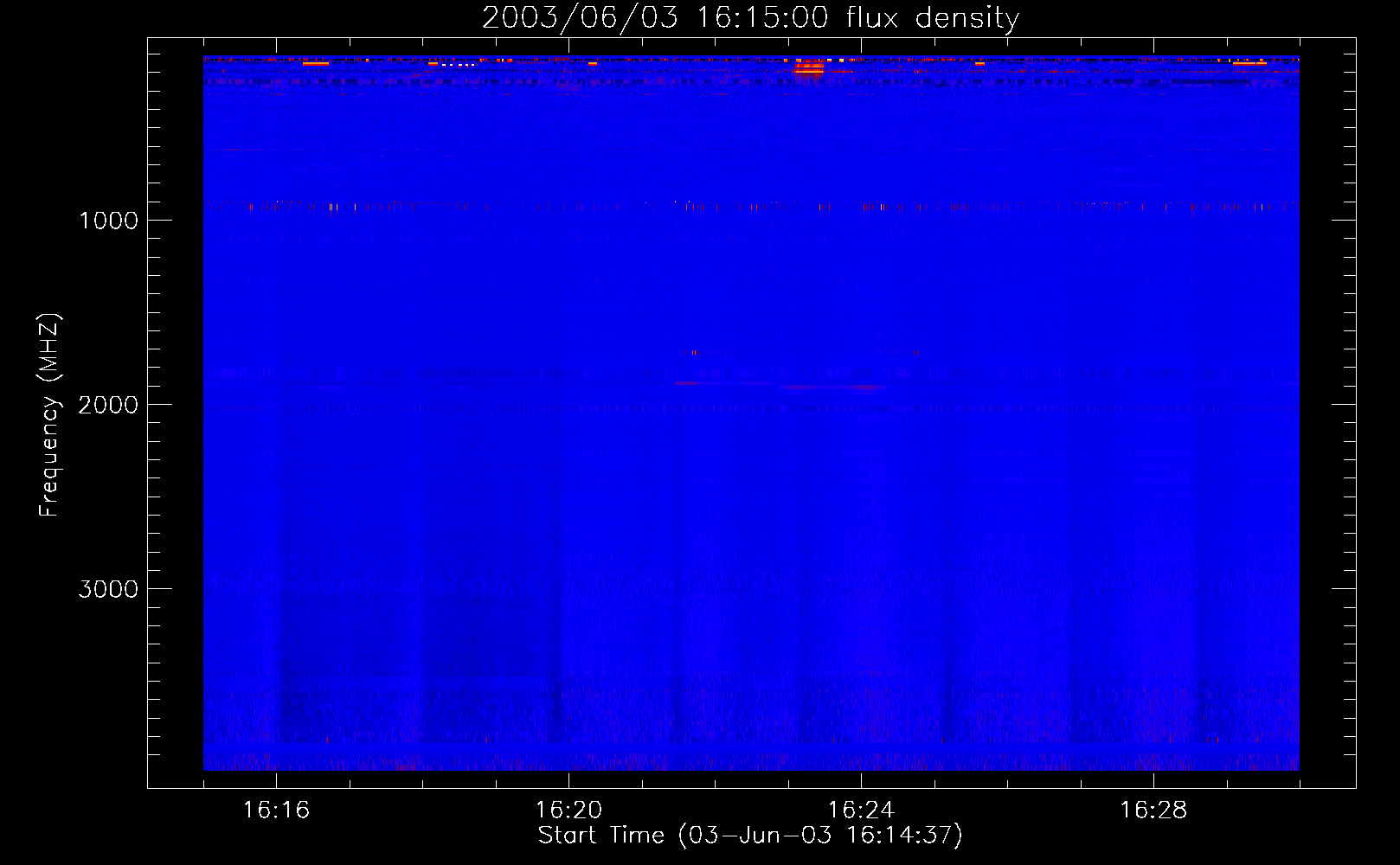The width and height of the screenshot is (1400, 865).
Task: Click the 16:24 time tick label
Action: tap(861, 811)
